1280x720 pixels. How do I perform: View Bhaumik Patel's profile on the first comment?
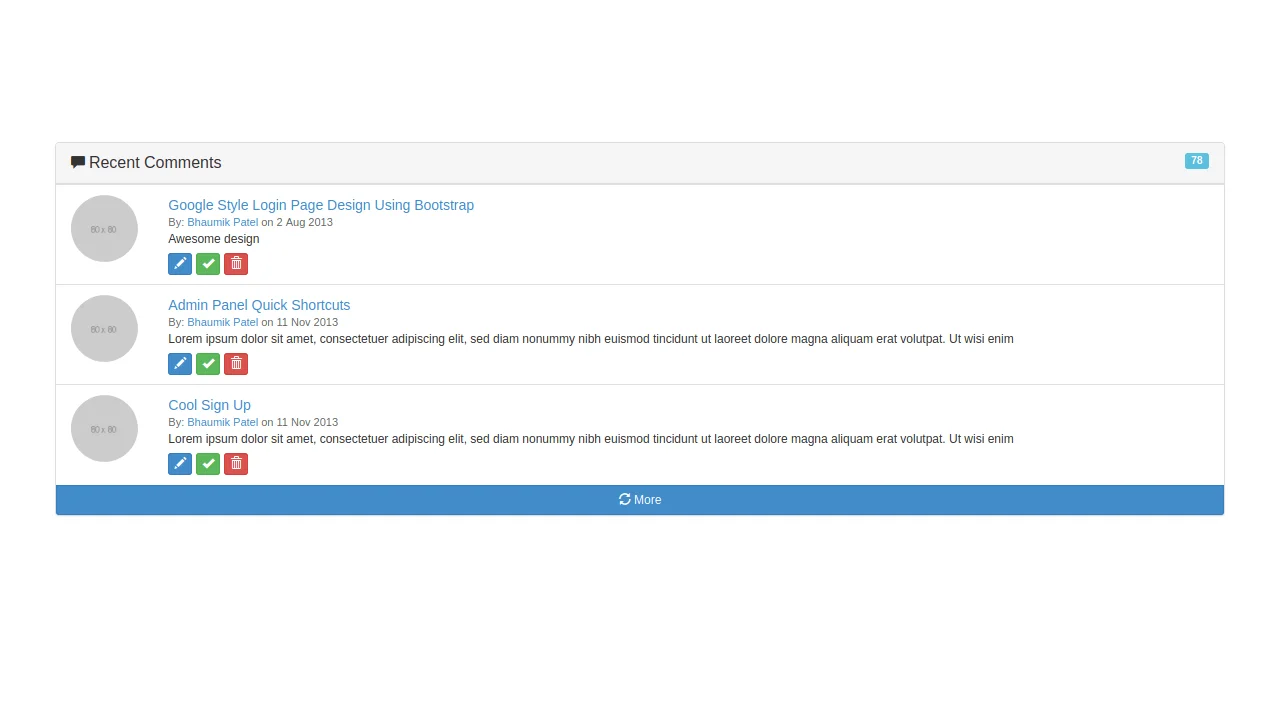click(223, 222)
